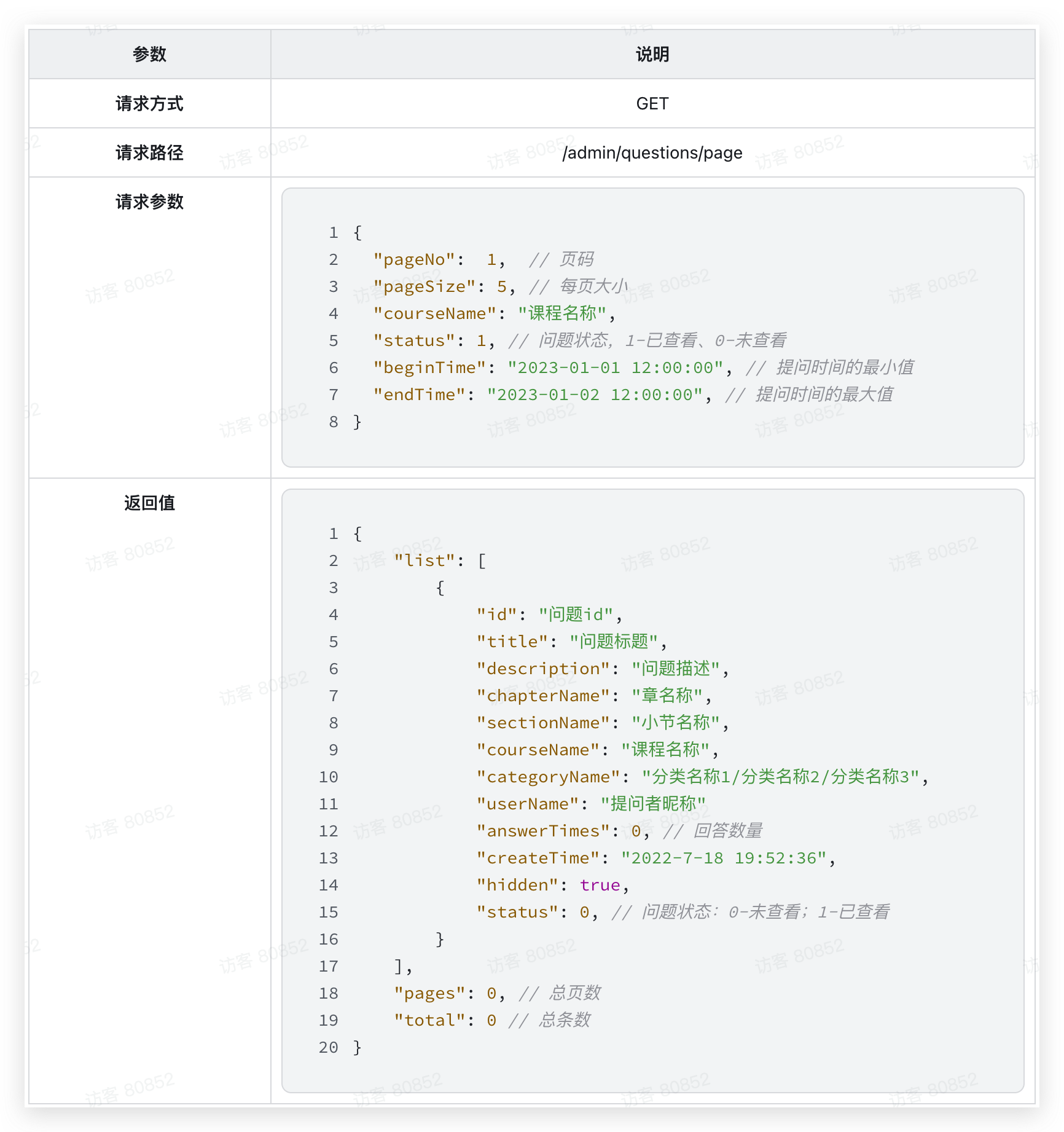Click the "hidden": true line
This screenshot has height=1132, width=1064.
click(x=553, y=885)
